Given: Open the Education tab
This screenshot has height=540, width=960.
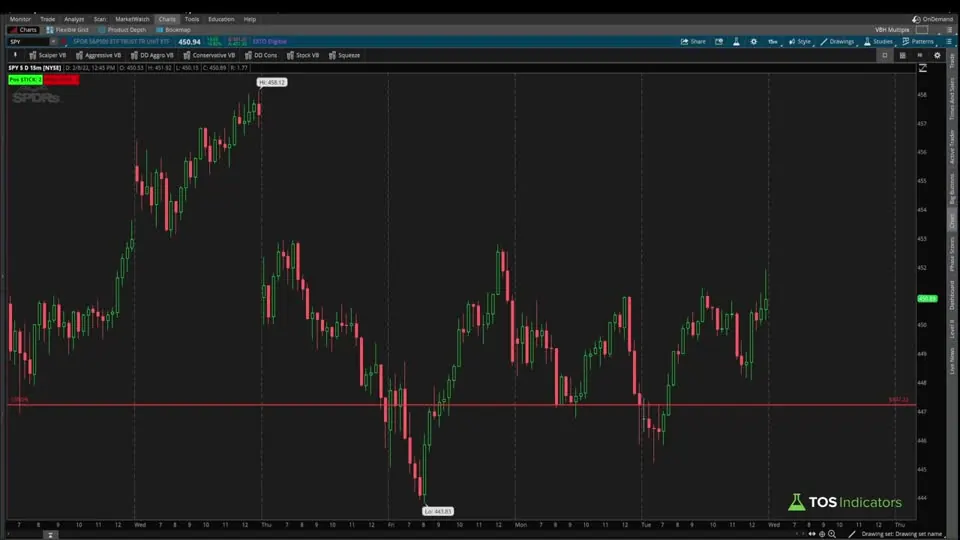Looking at the screenshot, I should [221, 19].
